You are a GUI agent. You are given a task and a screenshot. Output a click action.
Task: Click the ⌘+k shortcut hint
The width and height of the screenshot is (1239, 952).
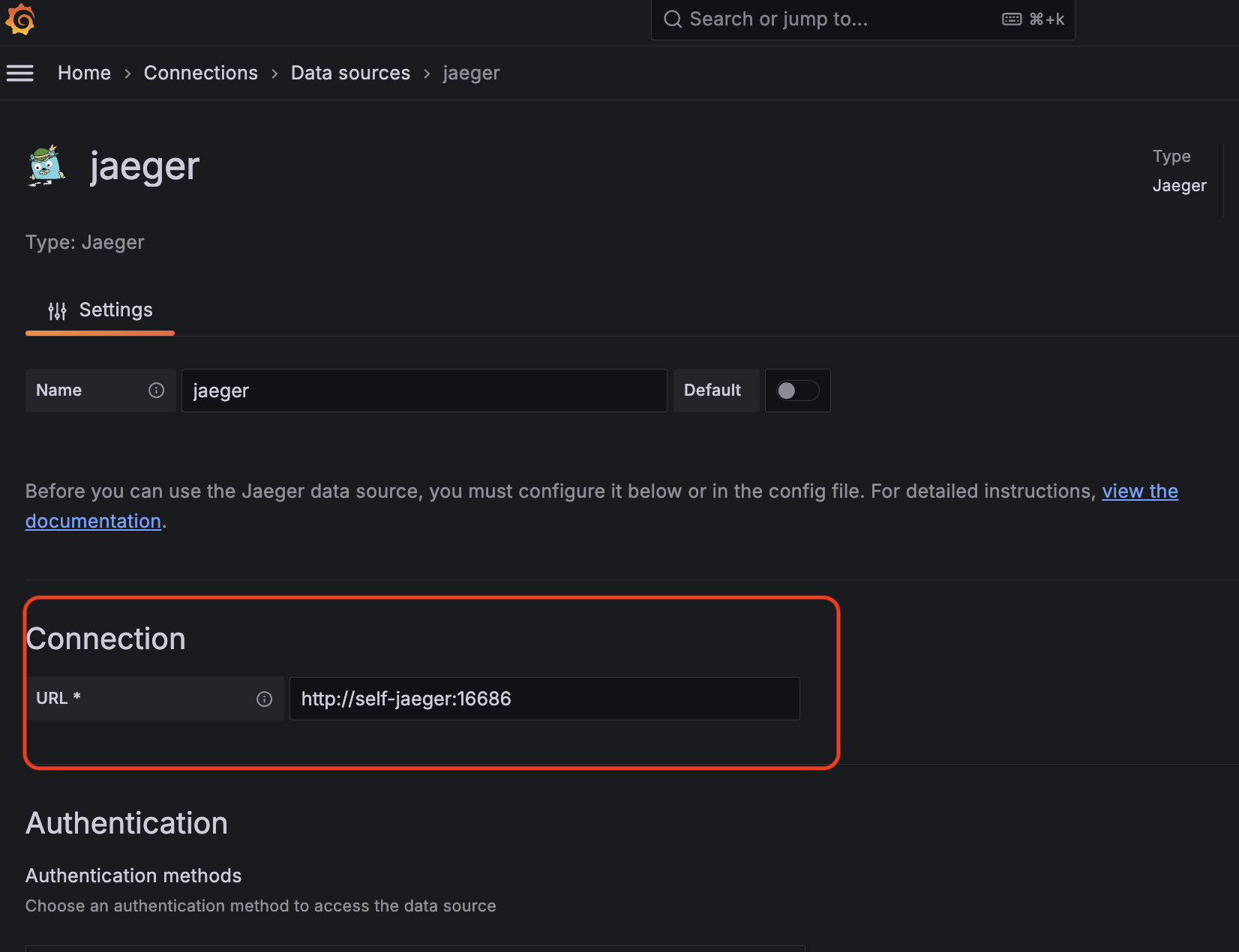pyautogui.click(x=1047, y=19)
